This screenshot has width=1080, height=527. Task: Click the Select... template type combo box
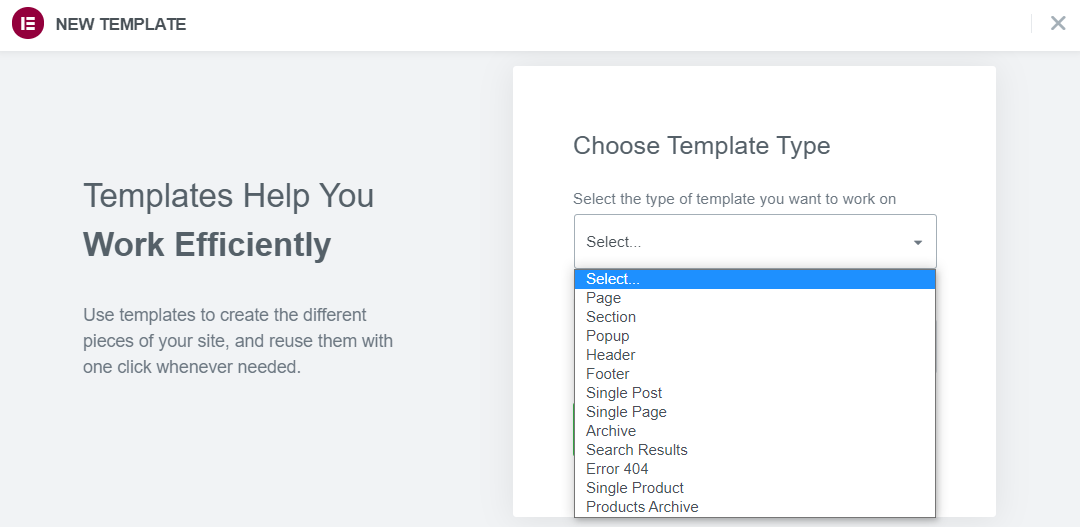click(x=755, y=242)
